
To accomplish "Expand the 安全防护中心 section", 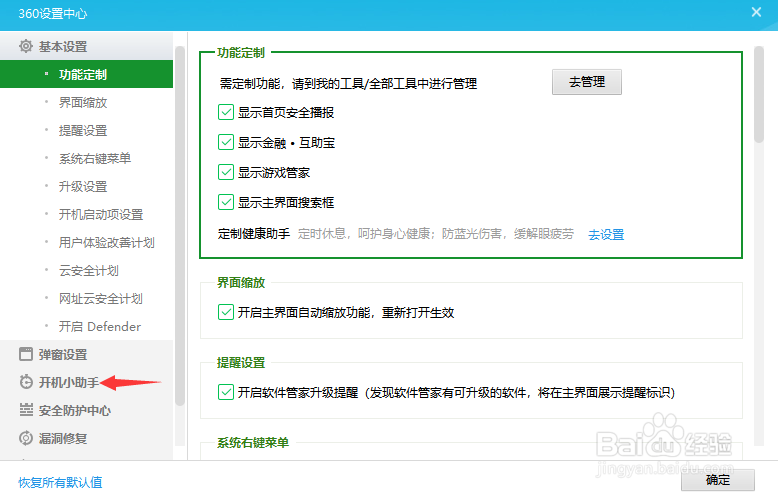I will tap(86, 410).
